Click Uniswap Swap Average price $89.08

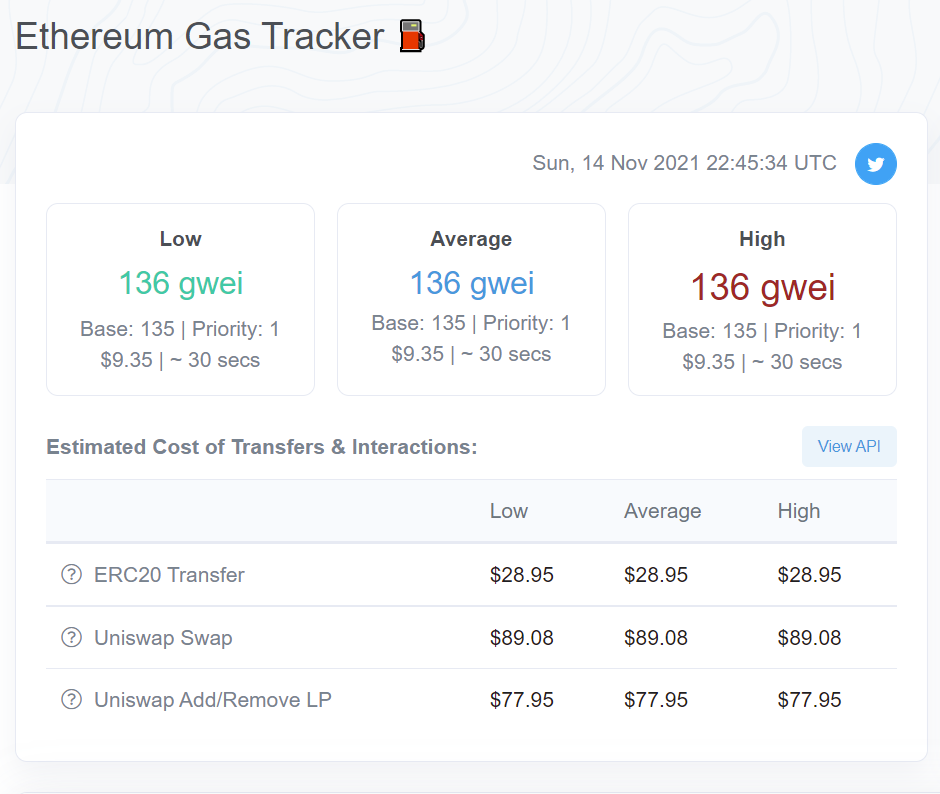click(656, 637)
